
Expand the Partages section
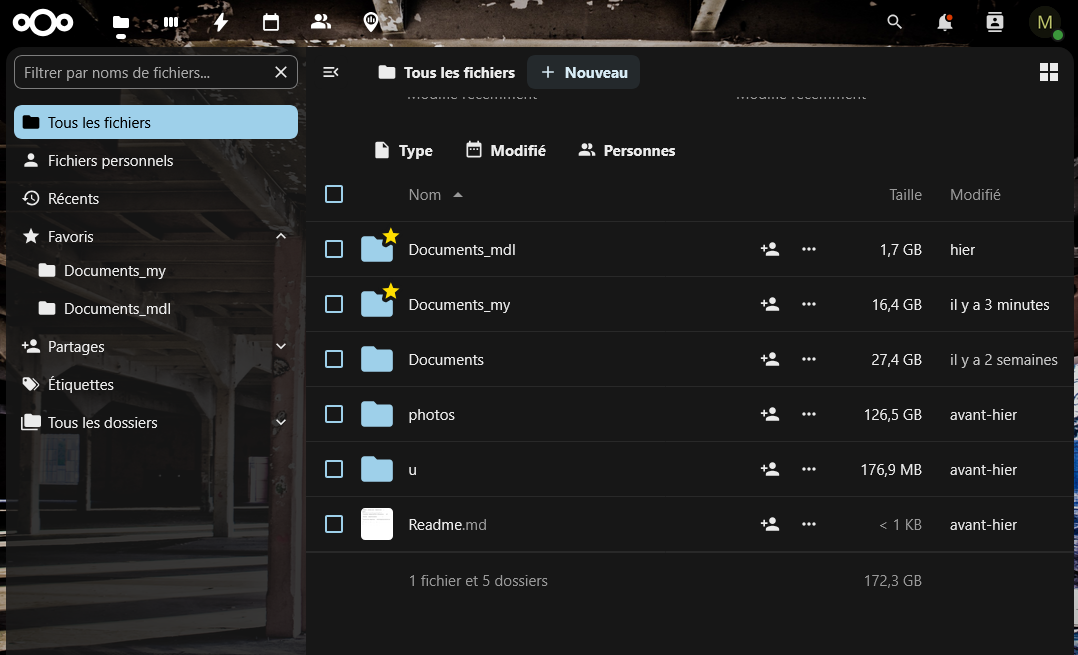(281, 347)
